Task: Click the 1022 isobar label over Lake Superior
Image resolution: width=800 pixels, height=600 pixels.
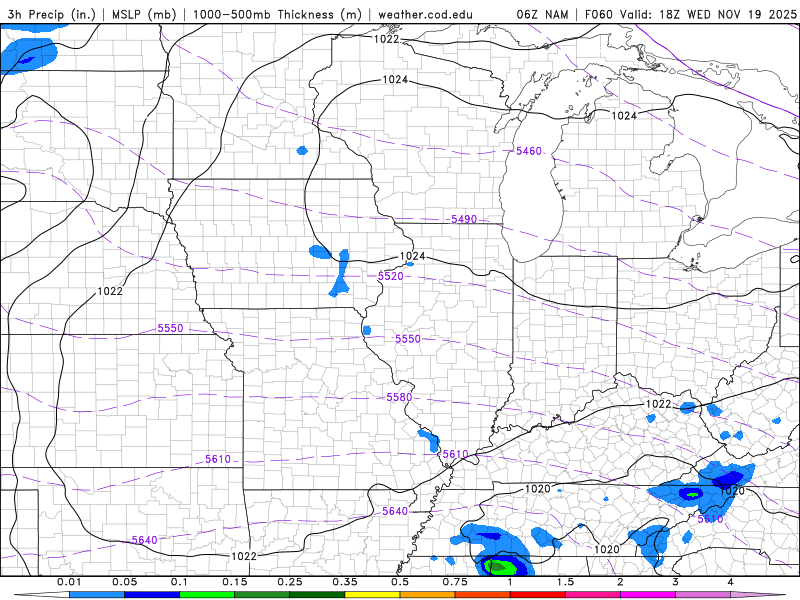Action: 386,39
